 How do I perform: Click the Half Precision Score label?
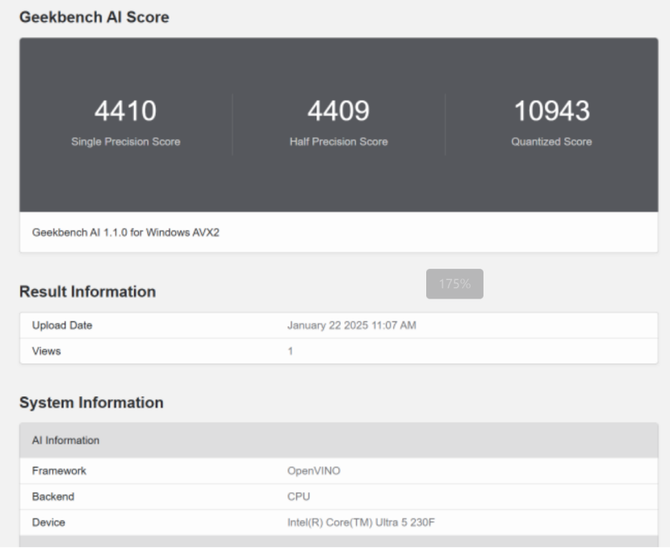tap(338, 141)
